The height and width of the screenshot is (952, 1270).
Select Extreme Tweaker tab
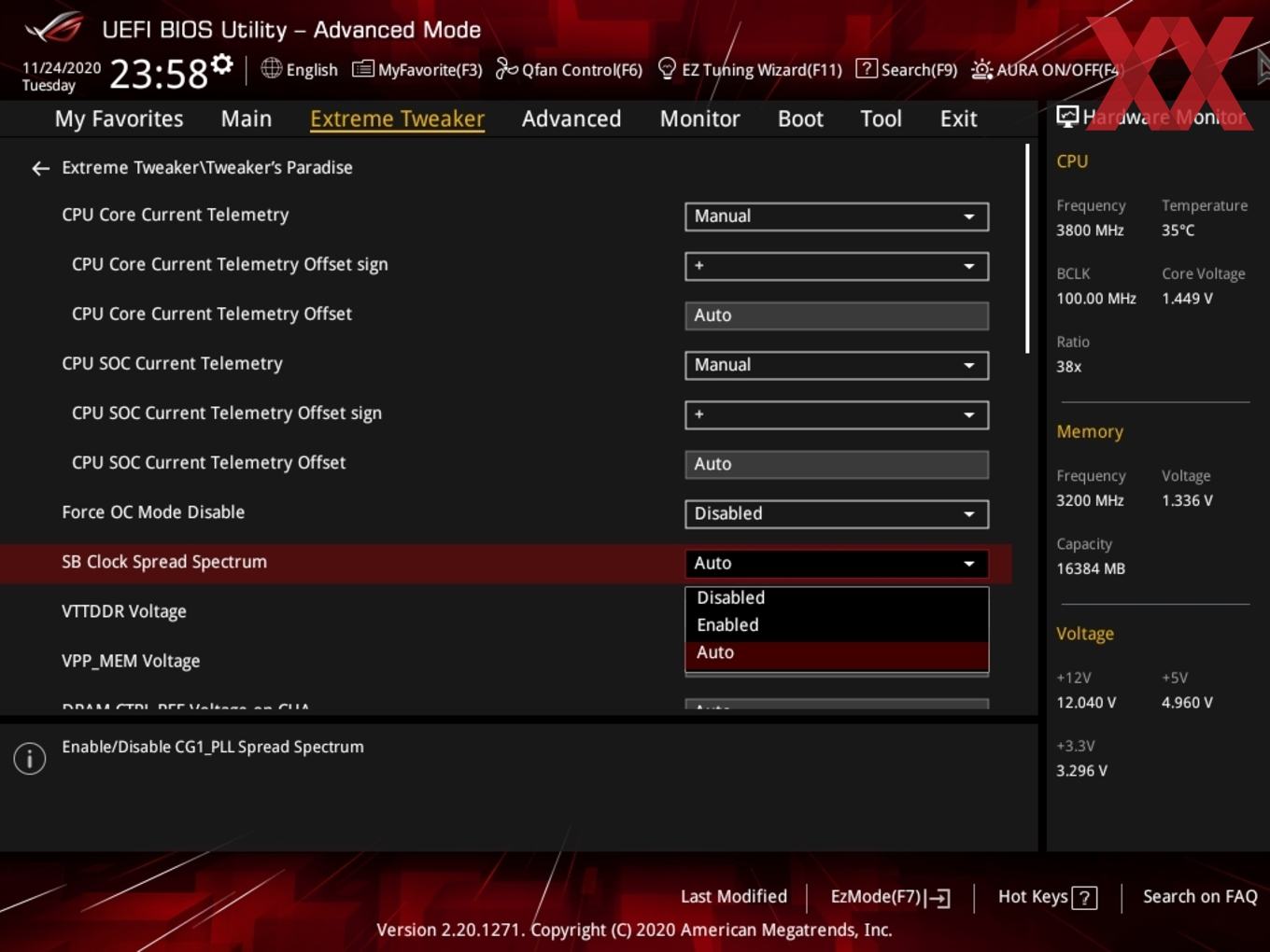[x=397, y=119]
